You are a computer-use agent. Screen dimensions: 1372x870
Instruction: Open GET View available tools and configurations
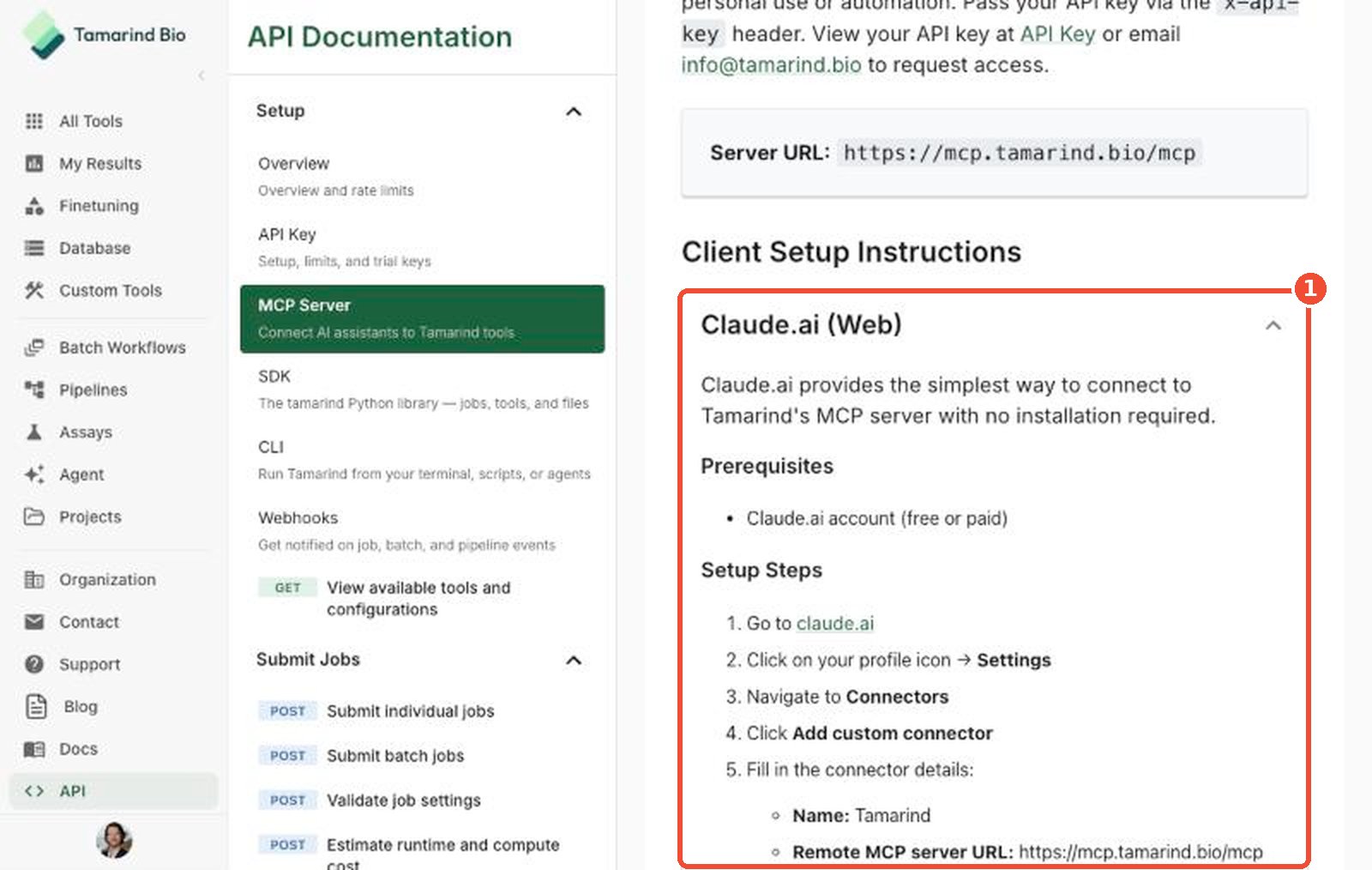pos(422,598)
